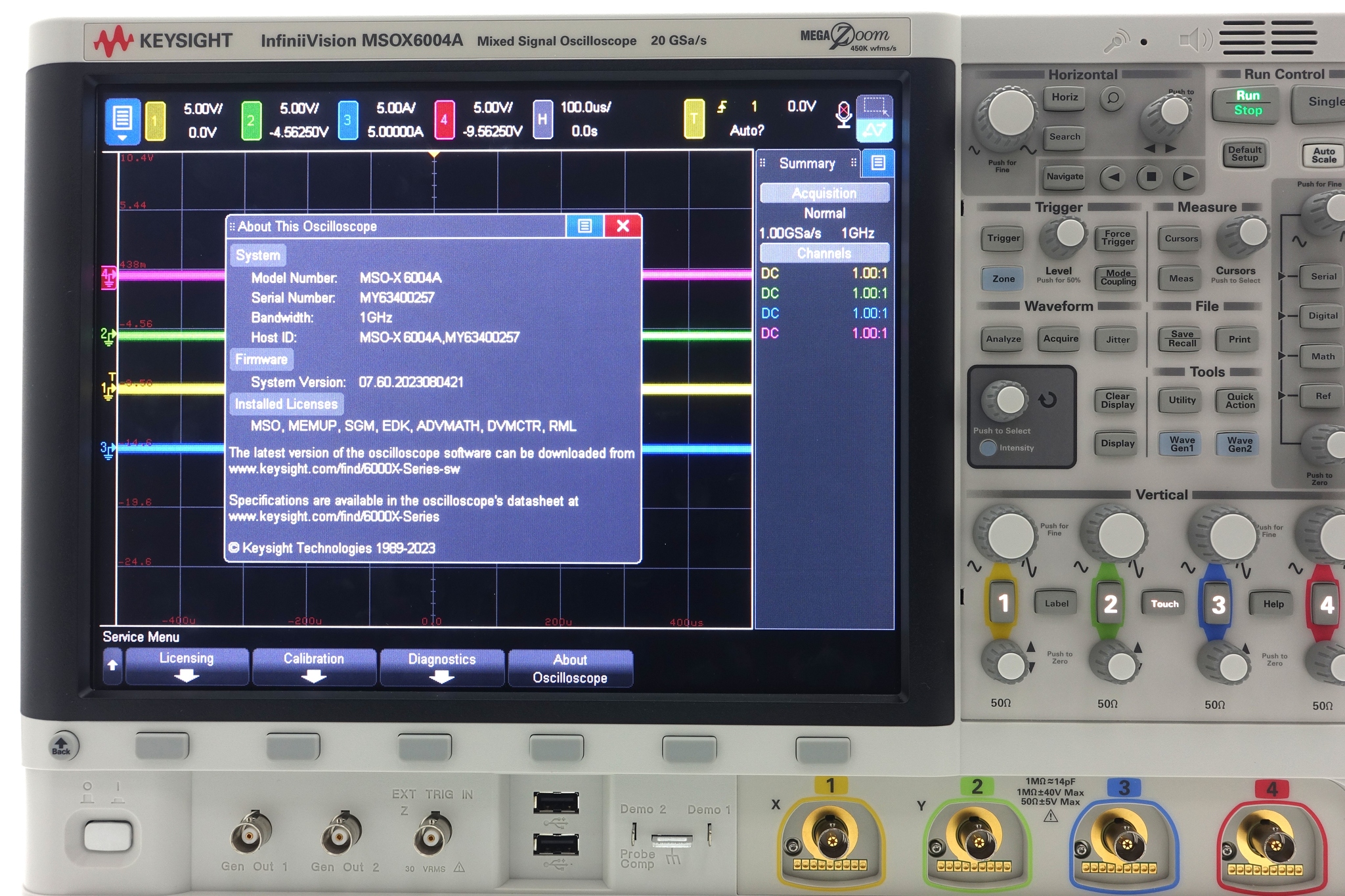This screenshot has width=1345, height=896.
Task: Click the Math key
Action: pos(1323,357)
